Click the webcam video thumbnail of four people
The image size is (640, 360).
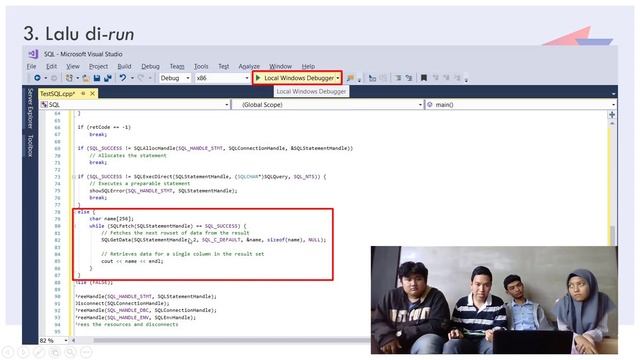pyautogui.click(x=494, y=300)
